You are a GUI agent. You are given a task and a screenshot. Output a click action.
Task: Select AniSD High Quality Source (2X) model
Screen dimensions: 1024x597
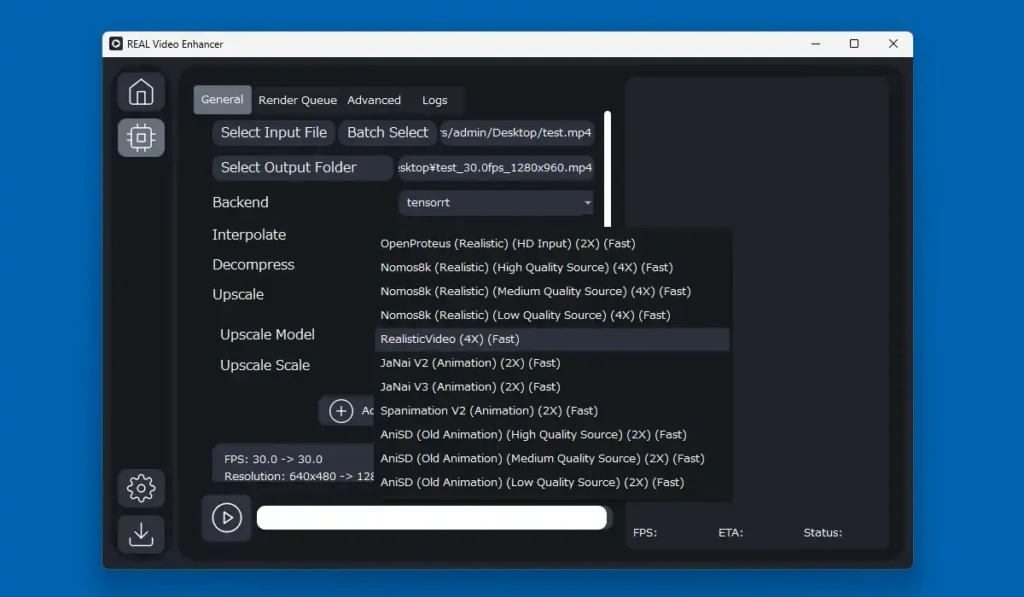552,434
